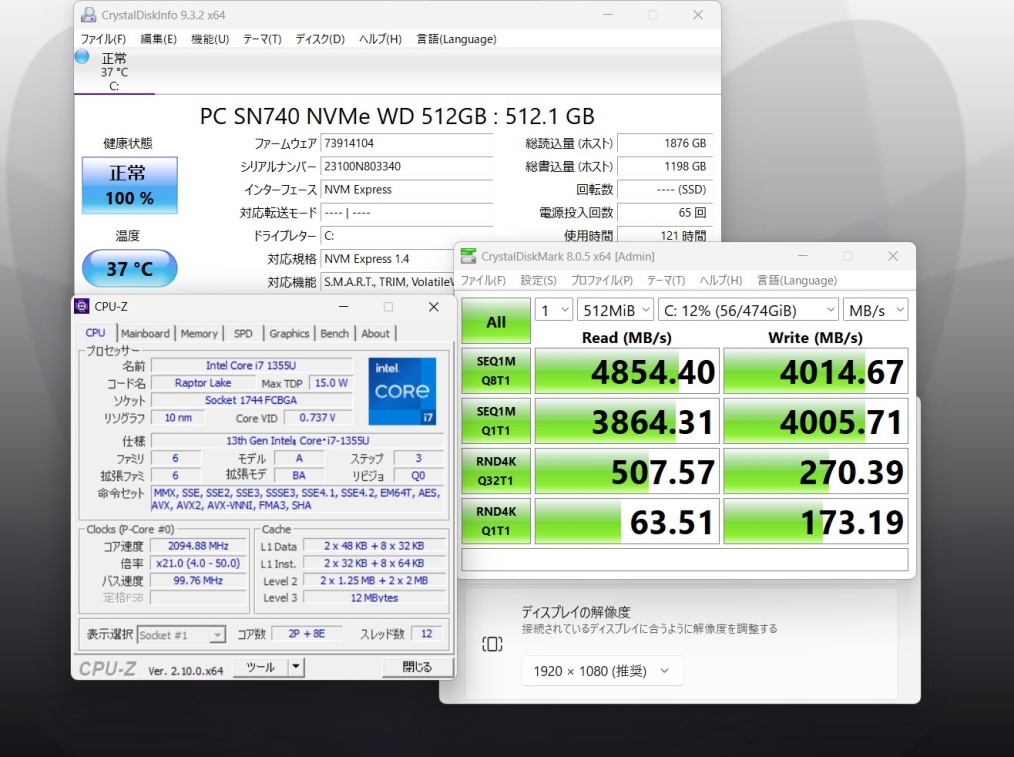Click the CrystalDiskInfo title bar app icon
This screenshot has width=1014, height=757.
coord(89,15)
